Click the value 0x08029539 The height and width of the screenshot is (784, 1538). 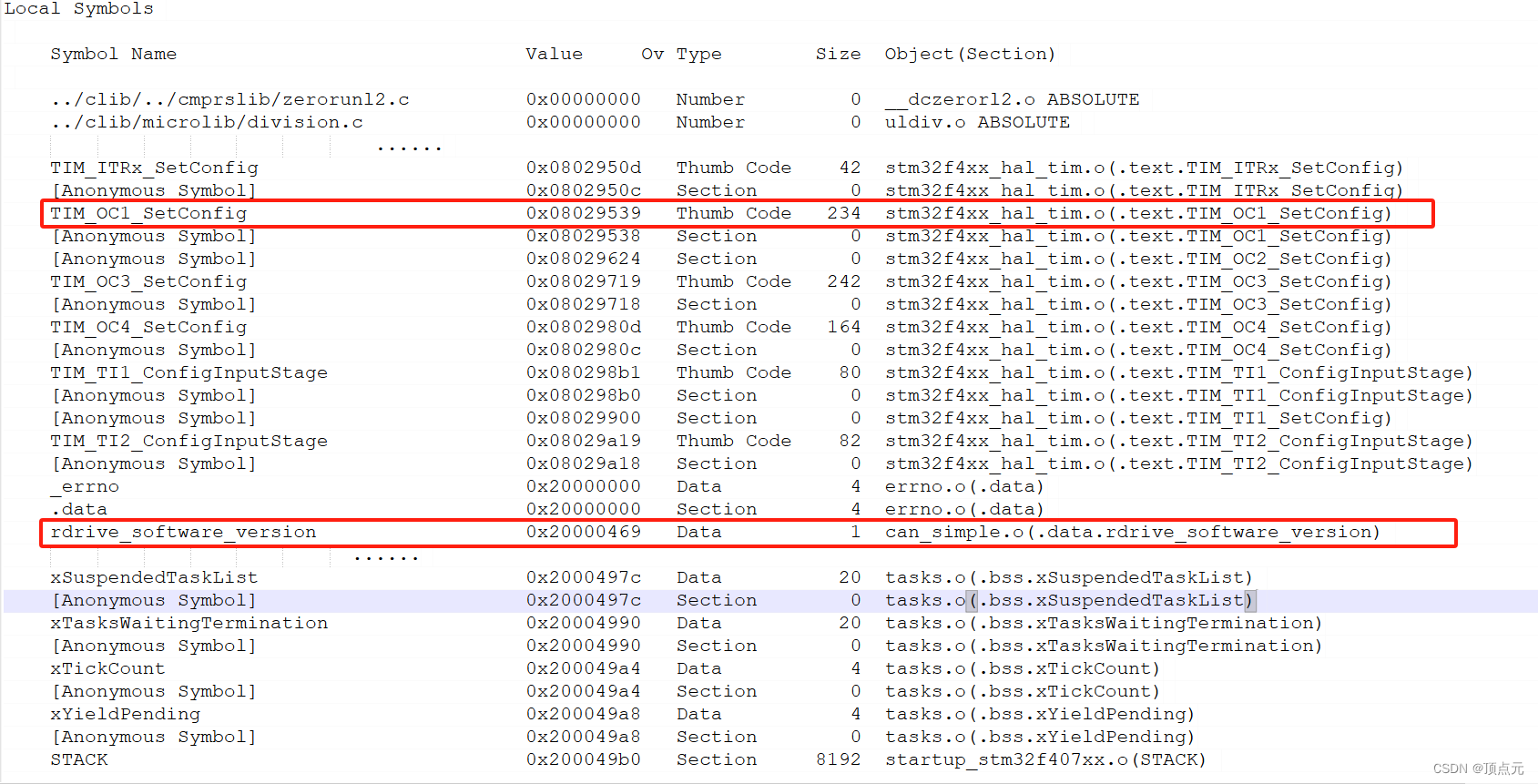[584, 213]
